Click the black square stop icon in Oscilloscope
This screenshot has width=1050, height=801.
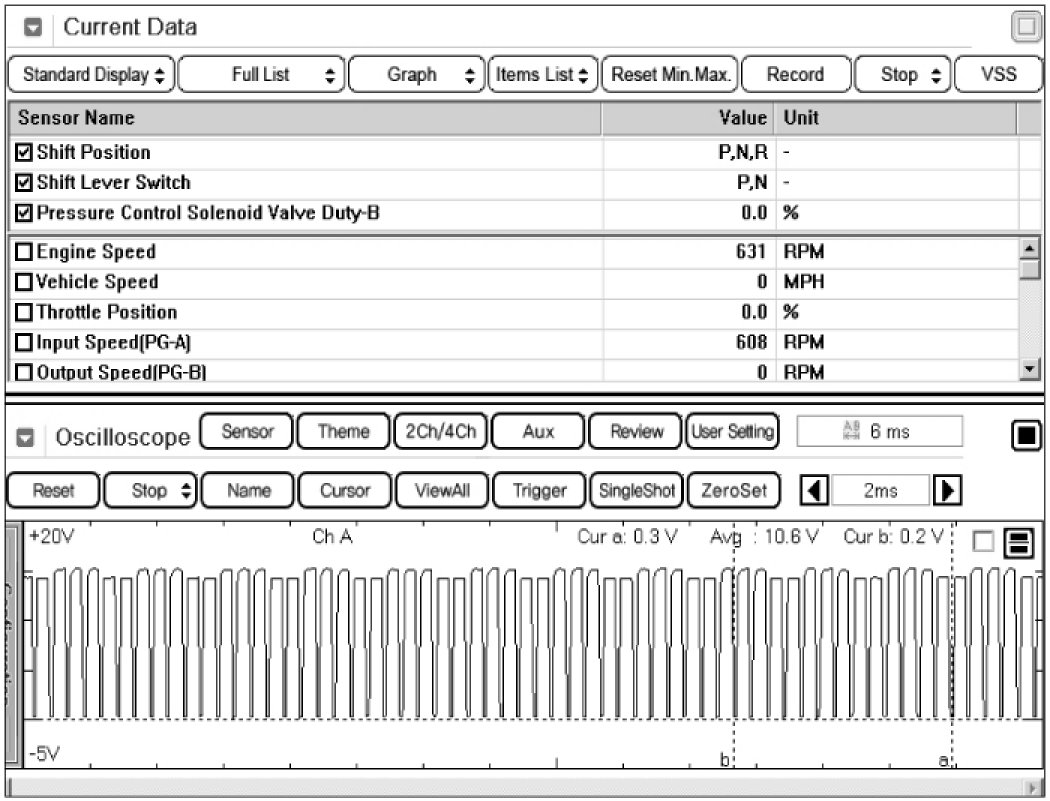(x=1027, y=436)
